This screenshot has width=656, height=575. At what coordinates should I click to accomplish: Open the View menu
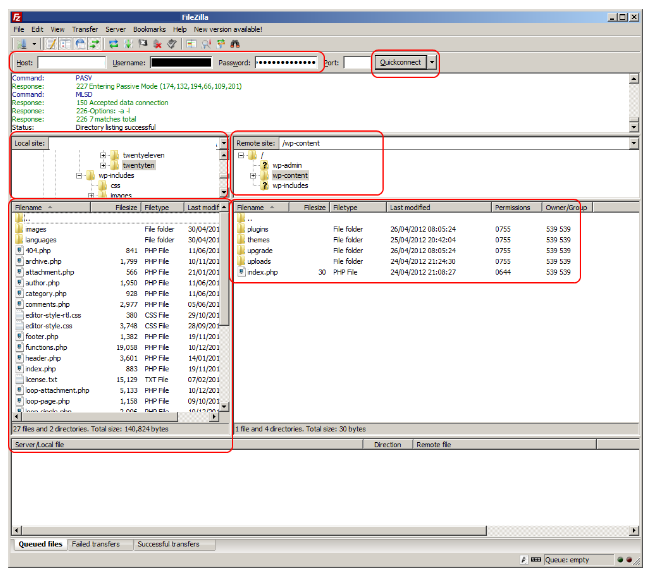point(57,29)
